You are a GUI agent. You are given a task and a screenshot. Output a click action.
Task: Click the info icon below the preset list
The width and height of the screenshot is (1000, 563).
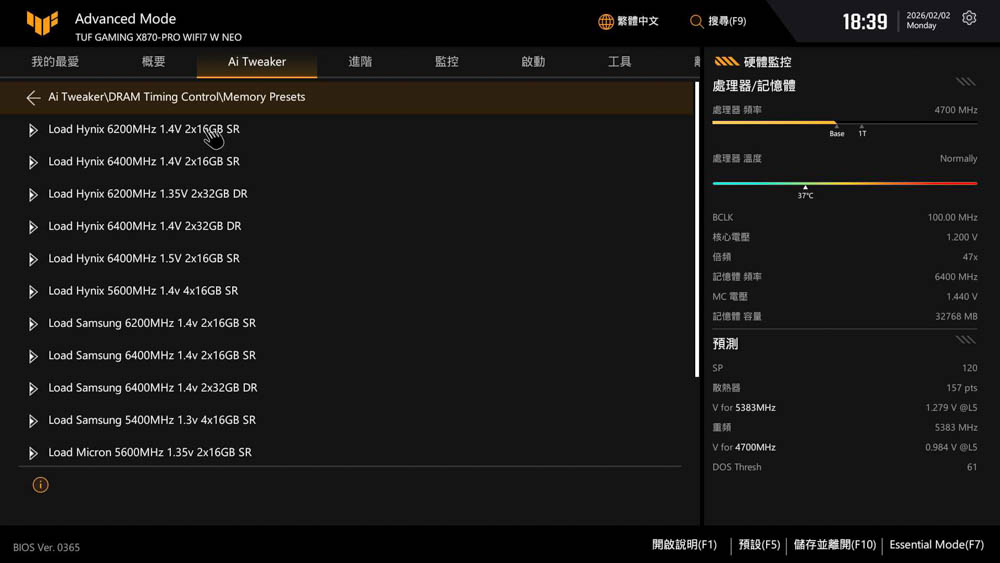click(x=40, y=485)
